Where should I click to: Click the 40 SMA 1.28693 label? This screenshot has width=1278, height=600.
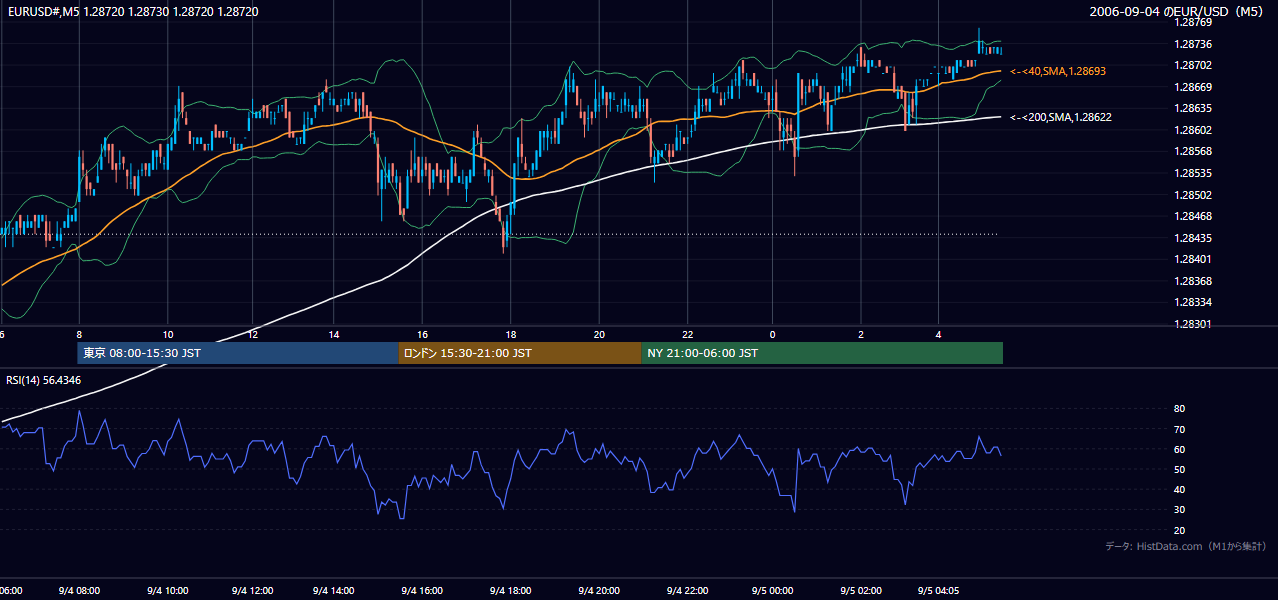click(x=1058, y=72)
